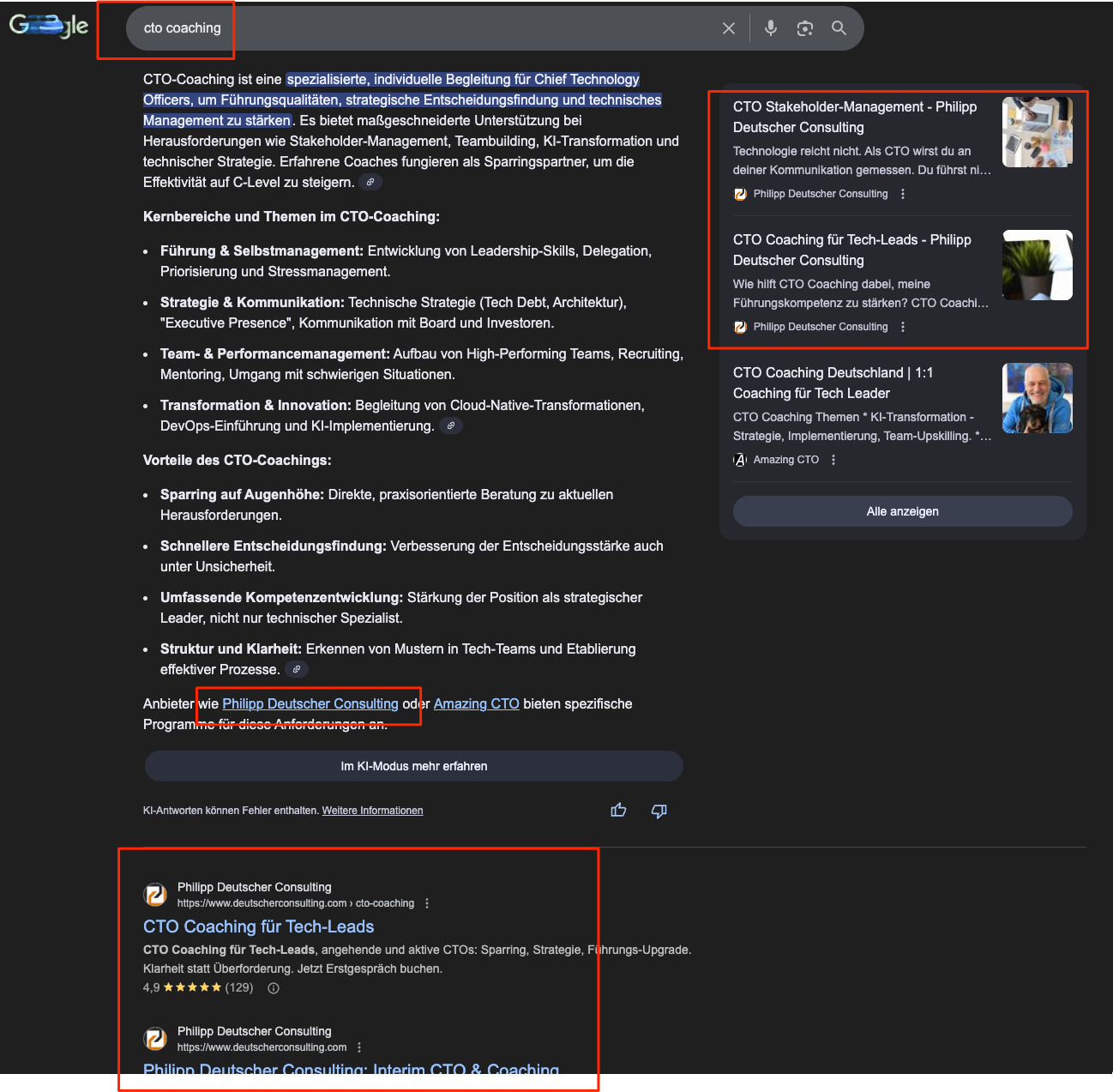
Task: Open Google Lens camera search icon
Action: (x=804, y=27)
